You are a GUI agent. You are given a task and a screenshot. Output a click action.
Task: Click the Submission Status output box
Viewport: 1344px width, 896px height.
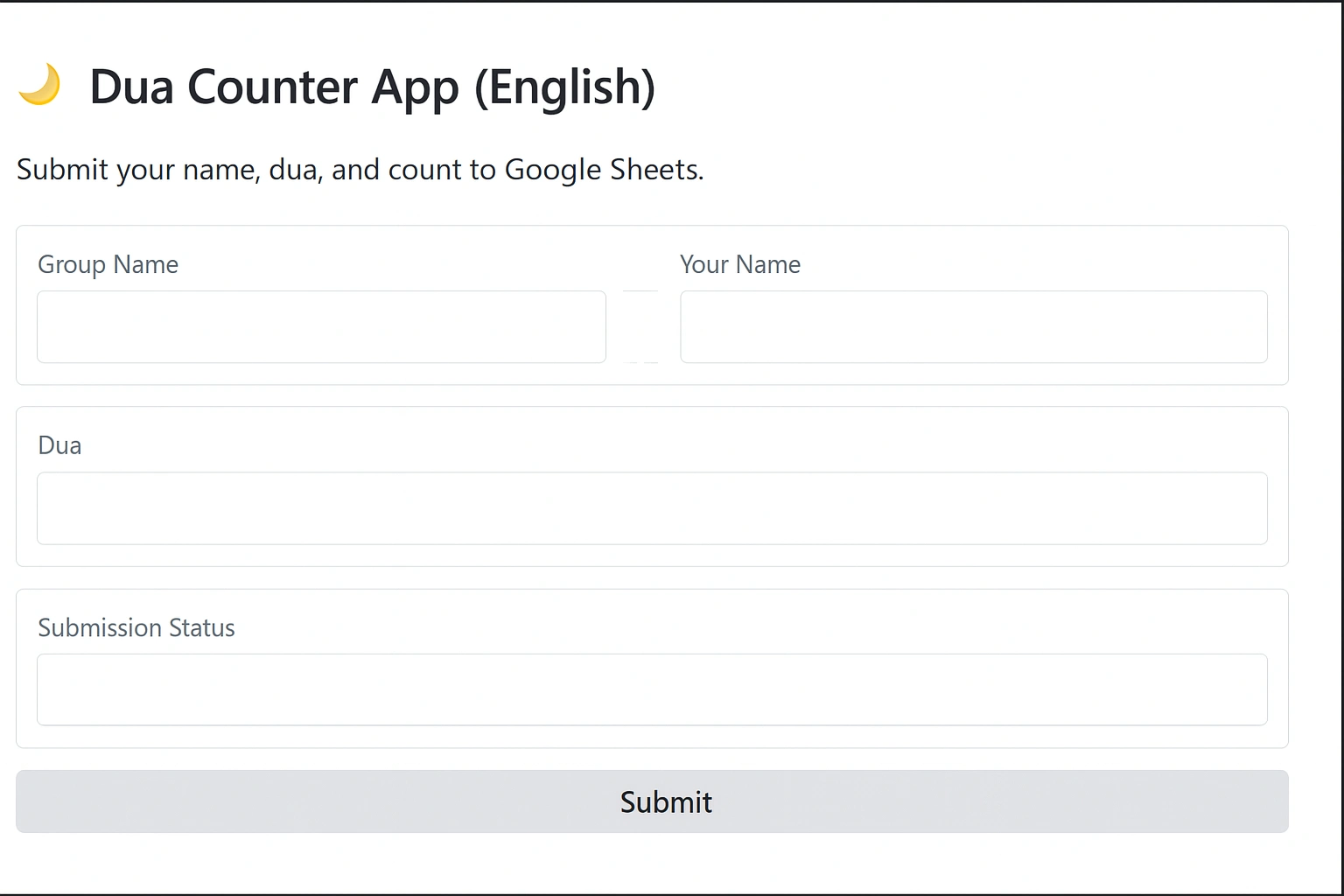[652, 689]
